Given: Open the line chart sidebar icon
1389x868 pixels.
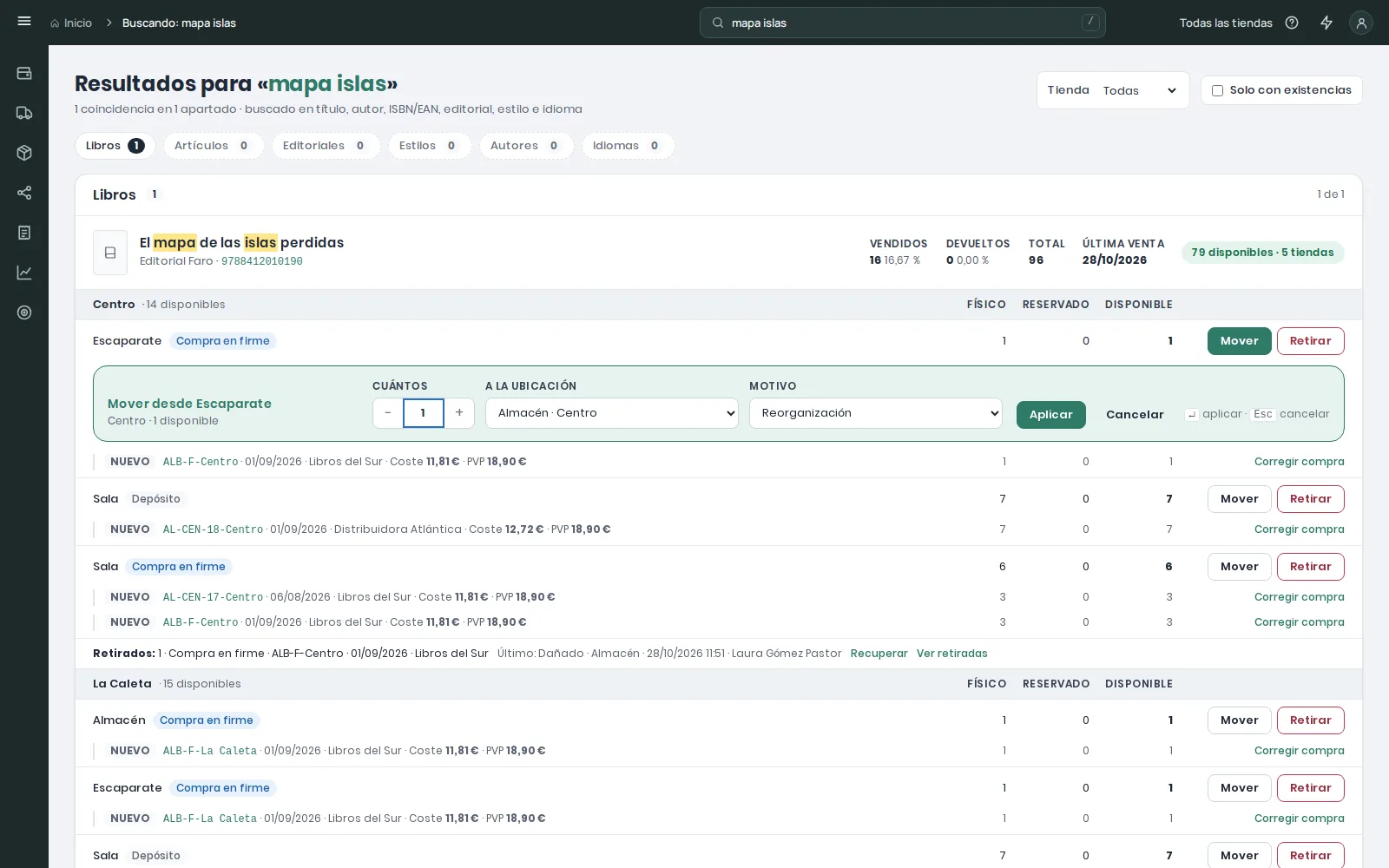Looking at the screenshot, I should 24,273.
